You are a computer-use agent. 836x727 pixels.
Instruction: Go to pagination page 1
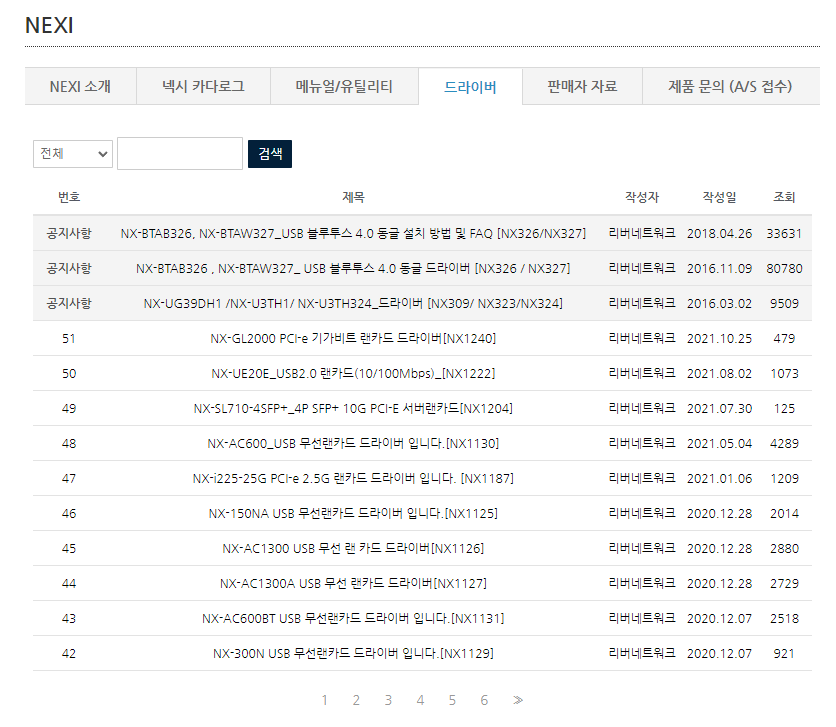(324, 700)
